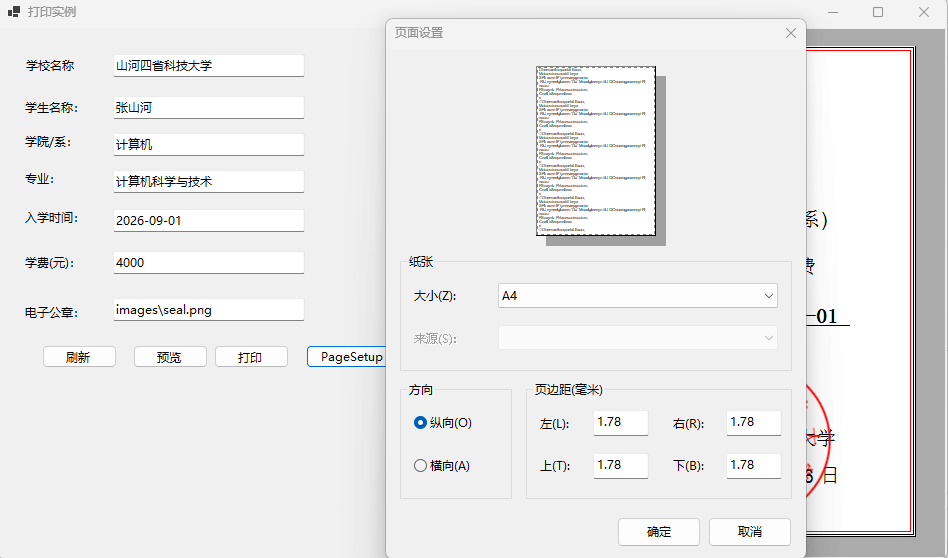Click the bottom margin 下(B) field

tap(753, 466)
